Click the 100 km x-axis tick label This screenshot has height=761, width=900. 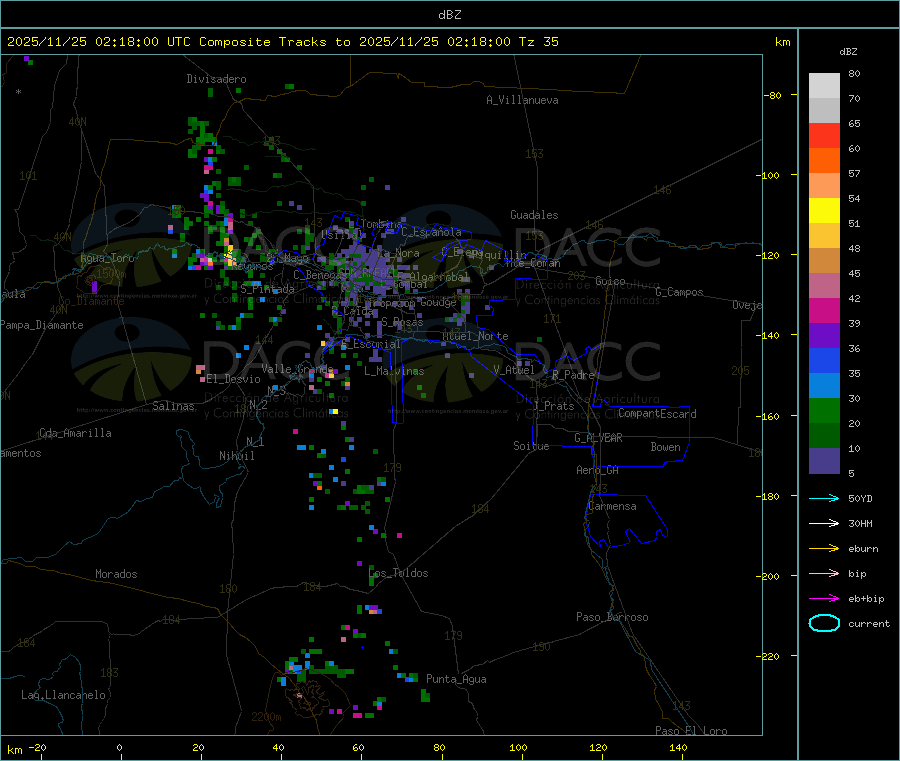click(518, 747)
